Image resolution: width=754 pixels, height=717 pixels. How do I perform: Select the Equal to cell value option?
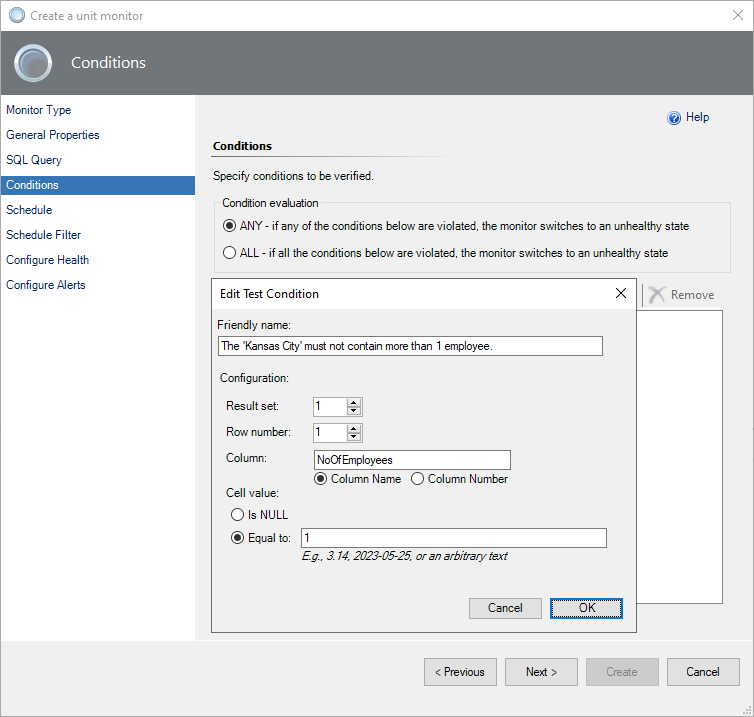pos(238,538)
